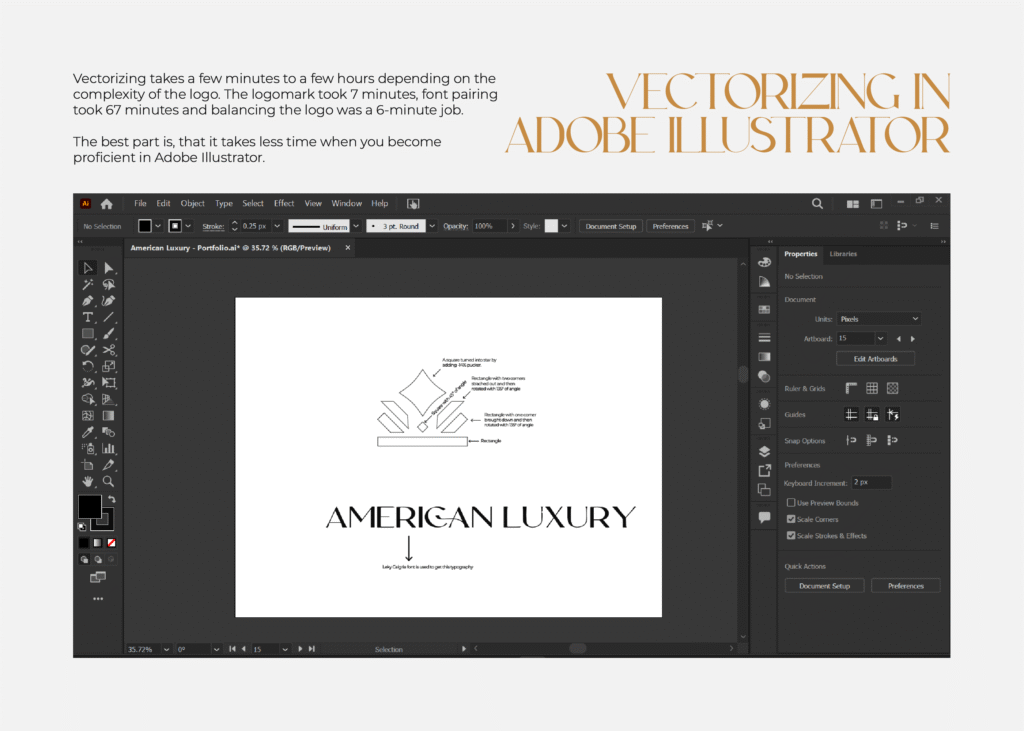Open the rotate view angle dropdown
Viewport: 1024px width, 731px height.
point(216,649)
